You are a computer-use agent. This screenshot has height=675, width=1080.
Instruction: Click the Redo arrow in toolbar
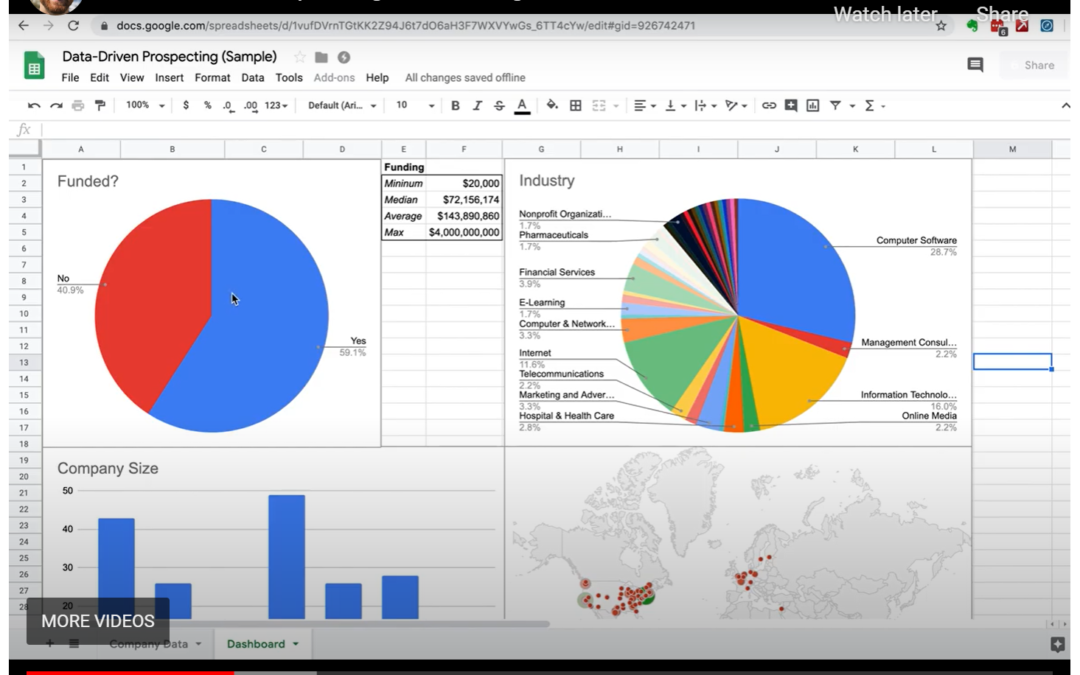point(56,105)
